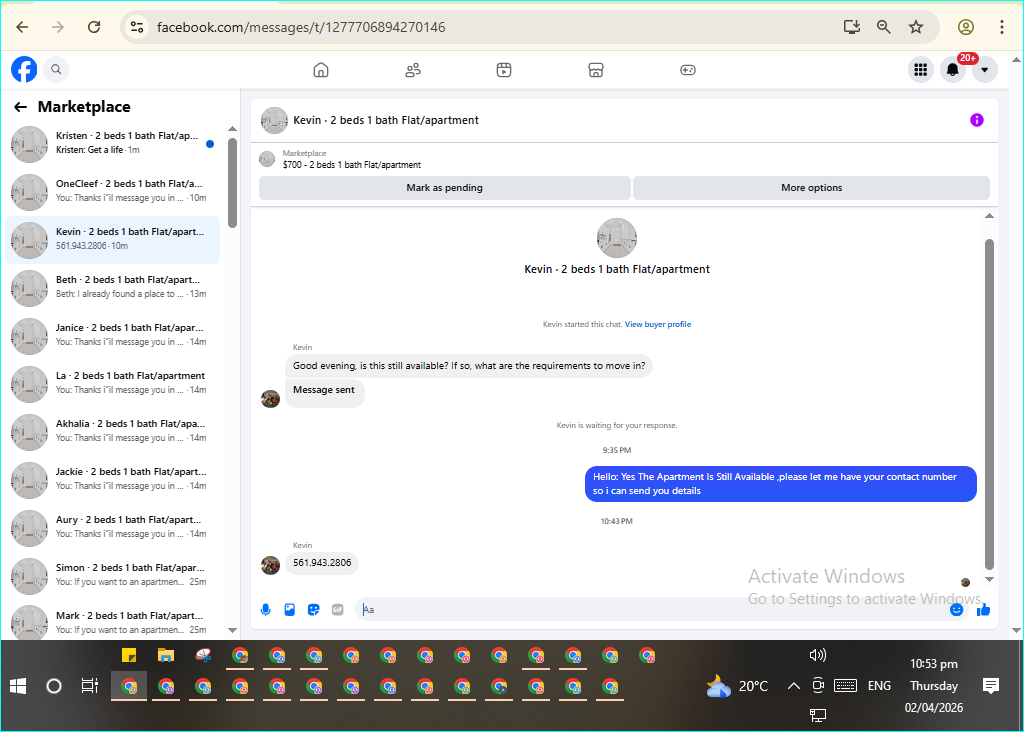This screenshot has width=1024, height=732.
Task: Install app icon in the address bar
Action: click(852, 27)
